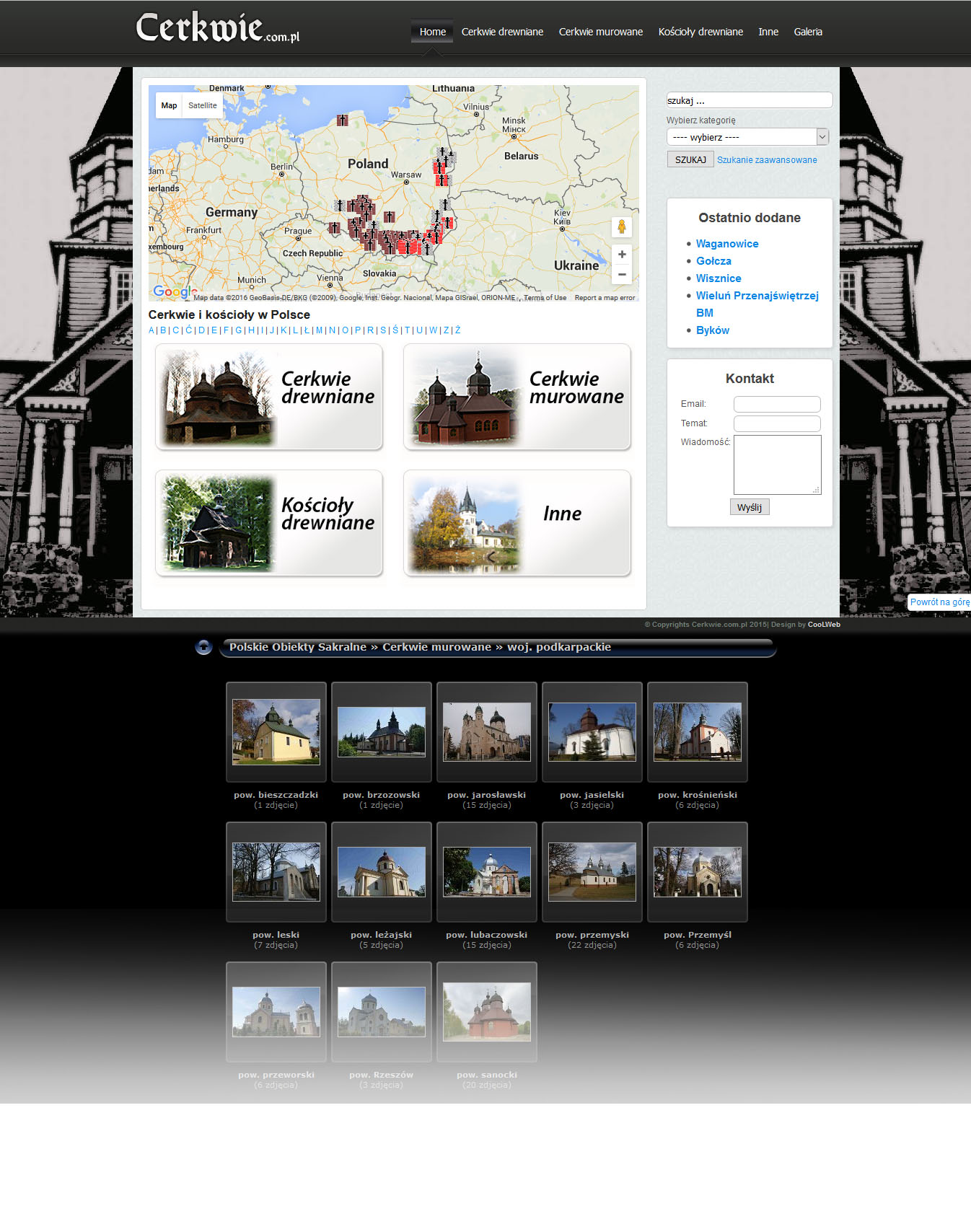This screenshot has height=1232, width=971.
Task: Open the Galeria navigation item
Action: tap(808, 32)
